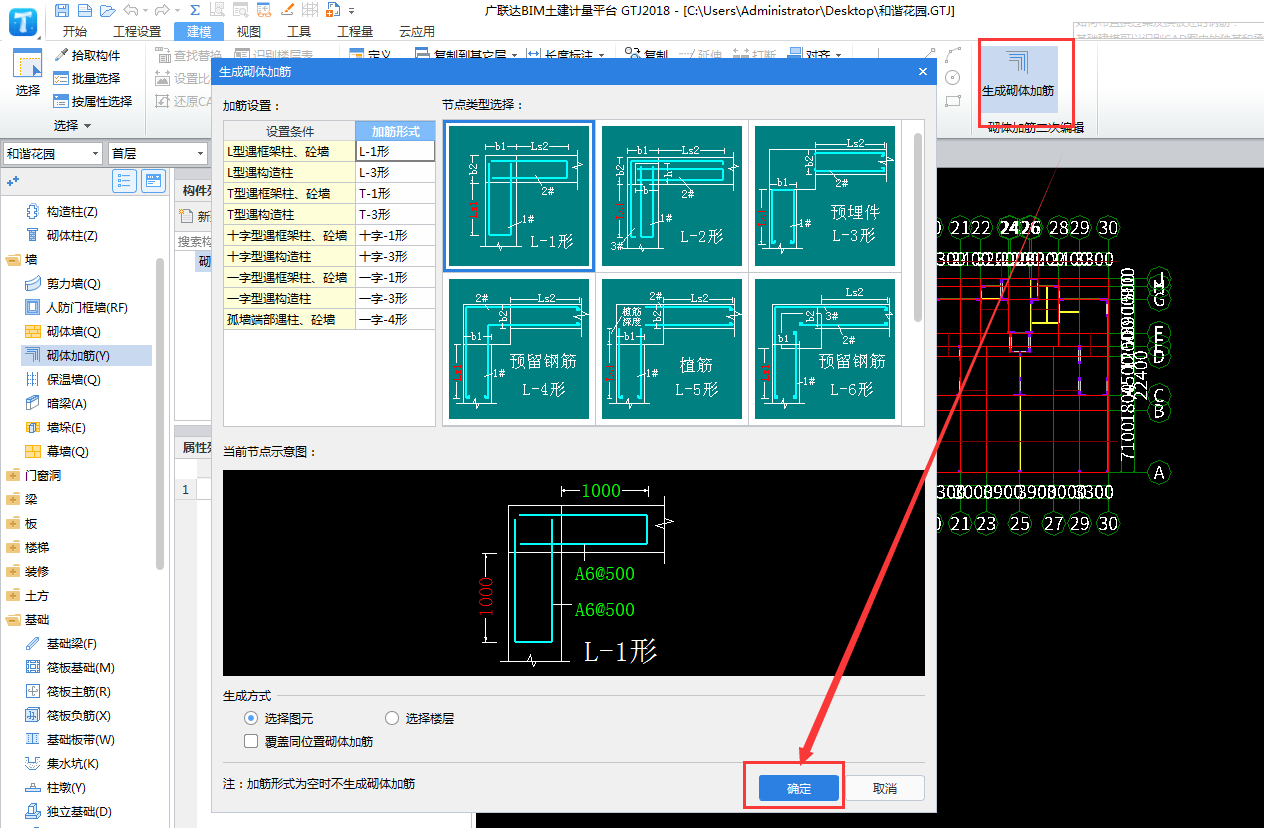1264x828 pixels.
Task: Close the 生成砌体加筋 dialog
Action: pos(923,71)
